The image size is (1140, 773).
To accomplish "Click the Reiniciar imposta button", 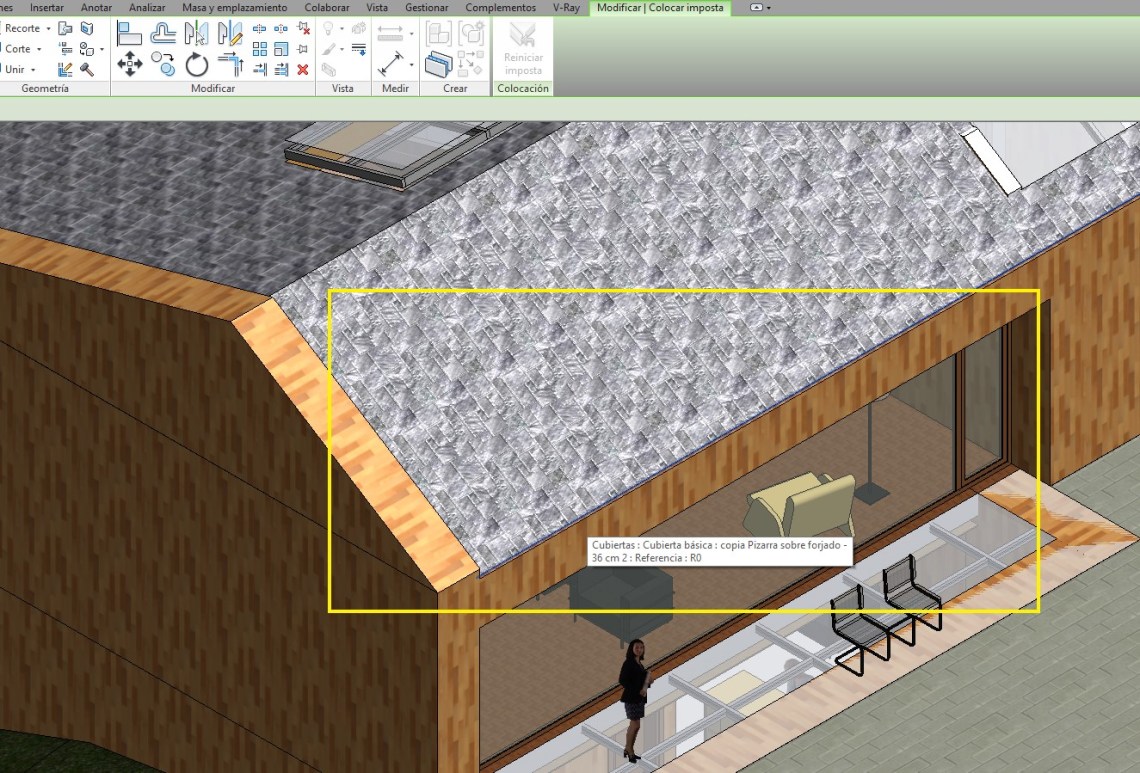I will [x=523, y=49].
